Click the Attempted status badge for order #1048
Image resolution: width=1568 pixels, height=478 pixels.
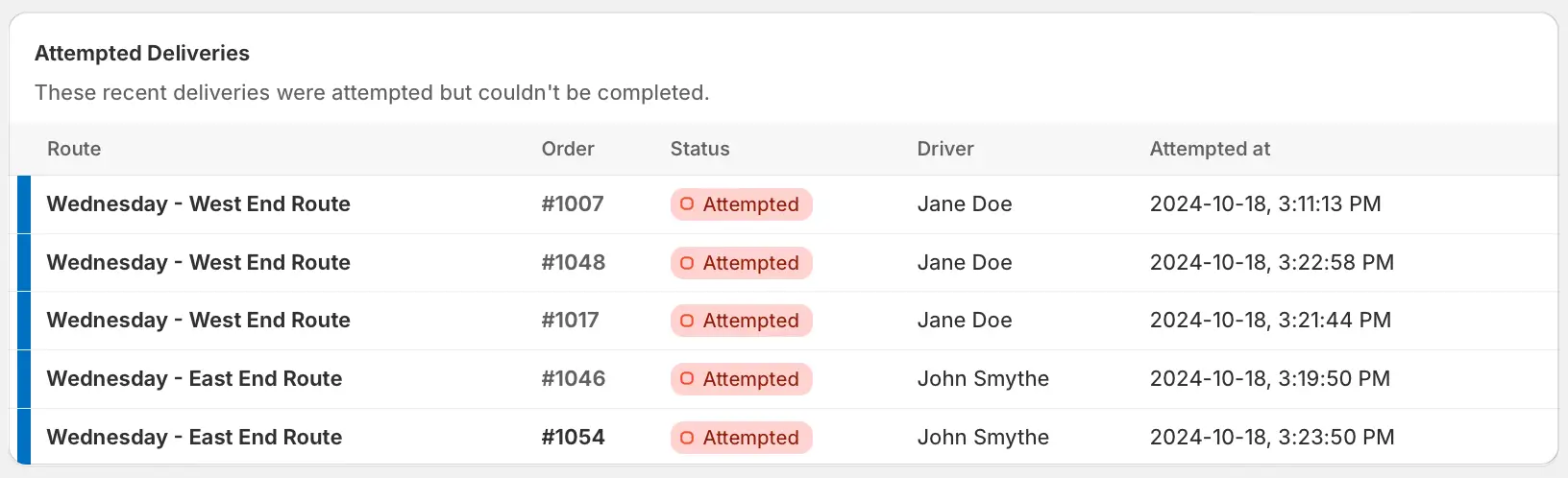pos(741,263)
